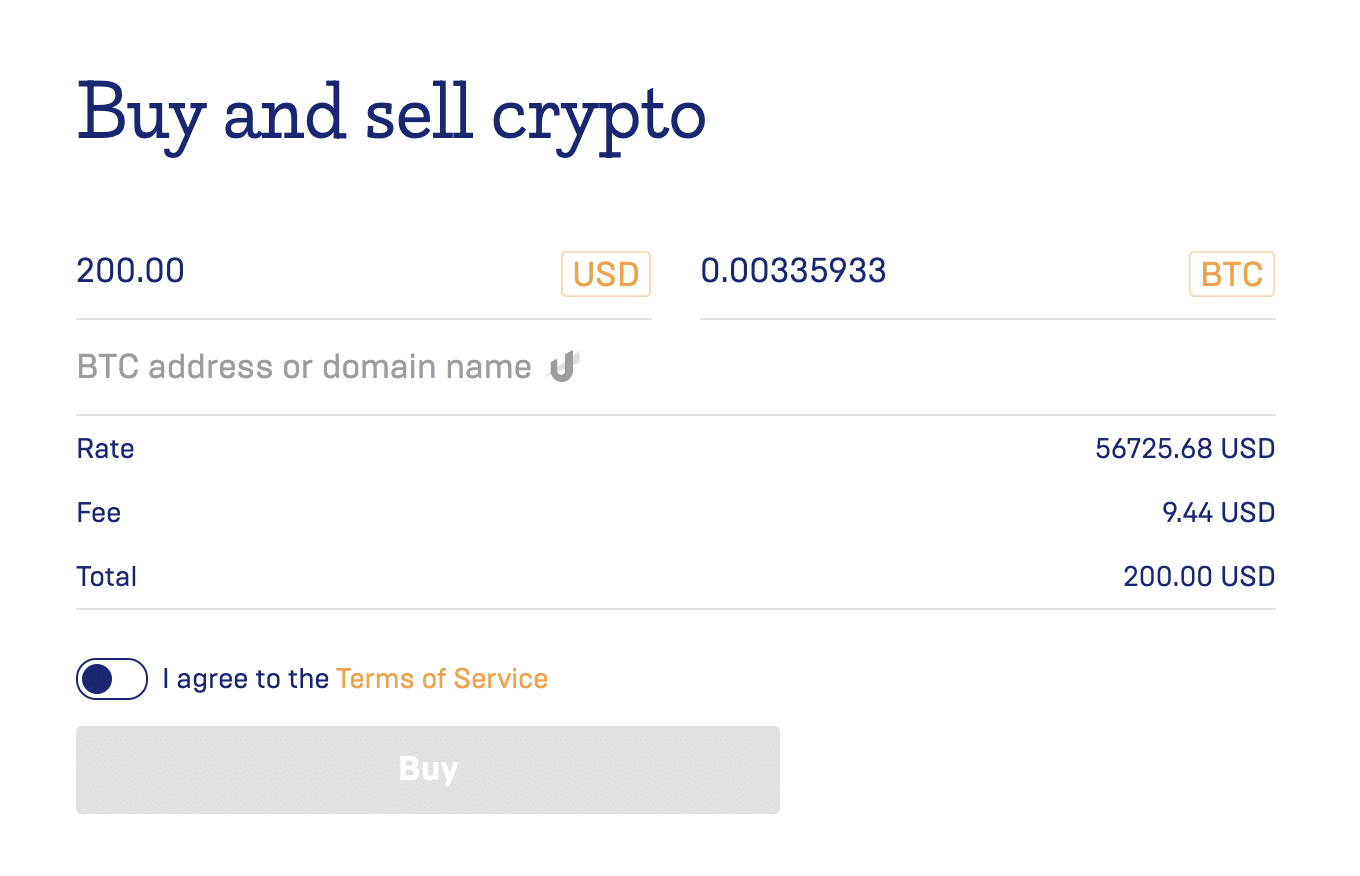Screen dimensions: 1360x876
Task: Click the word 'Buy' in the page heading
Action: (x=141, y=116)
